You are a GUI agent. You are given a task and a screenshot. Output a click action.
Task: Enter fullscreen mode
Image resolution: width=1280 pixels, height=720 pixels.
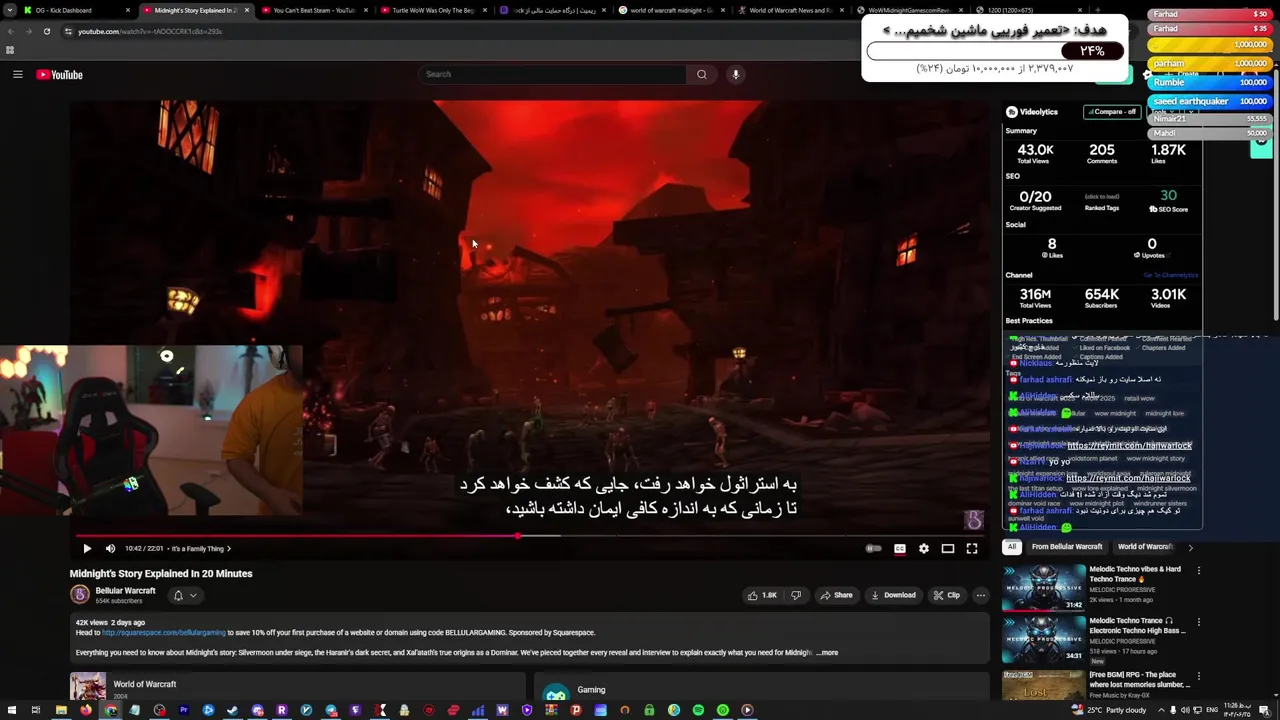pos(971,548)
